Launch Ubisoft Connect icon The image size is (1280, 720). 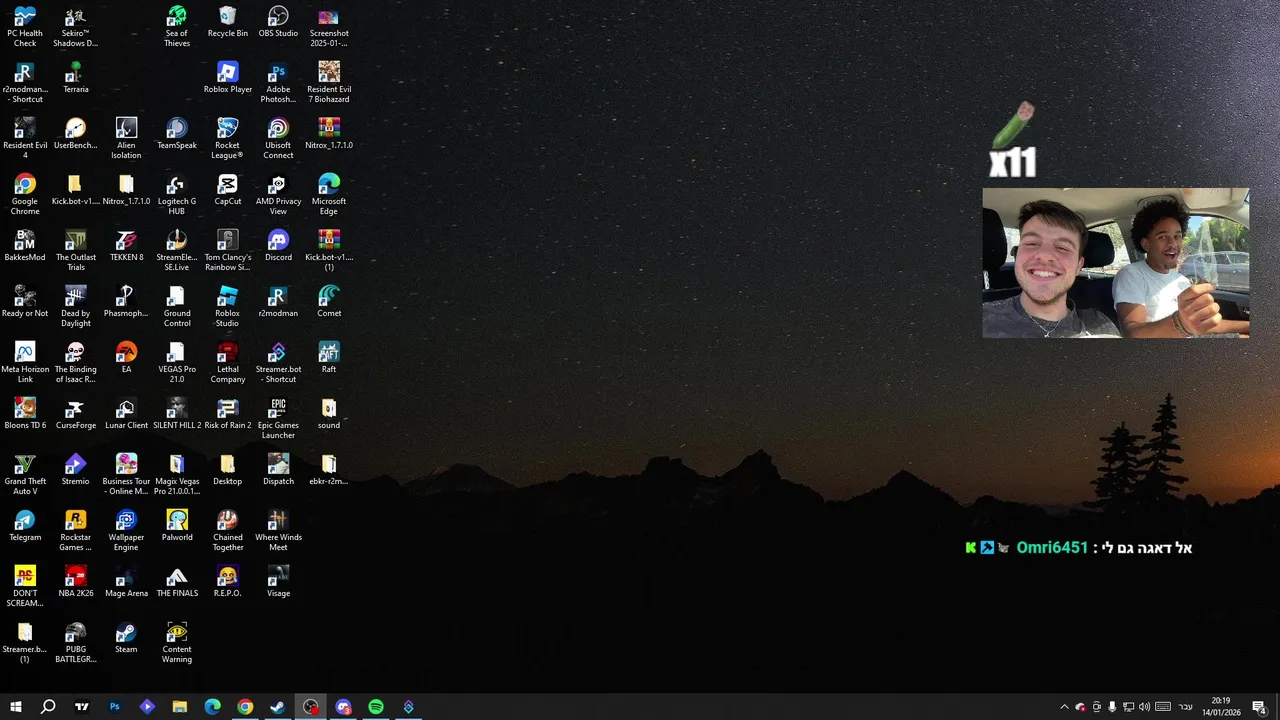tap(278, 139)
